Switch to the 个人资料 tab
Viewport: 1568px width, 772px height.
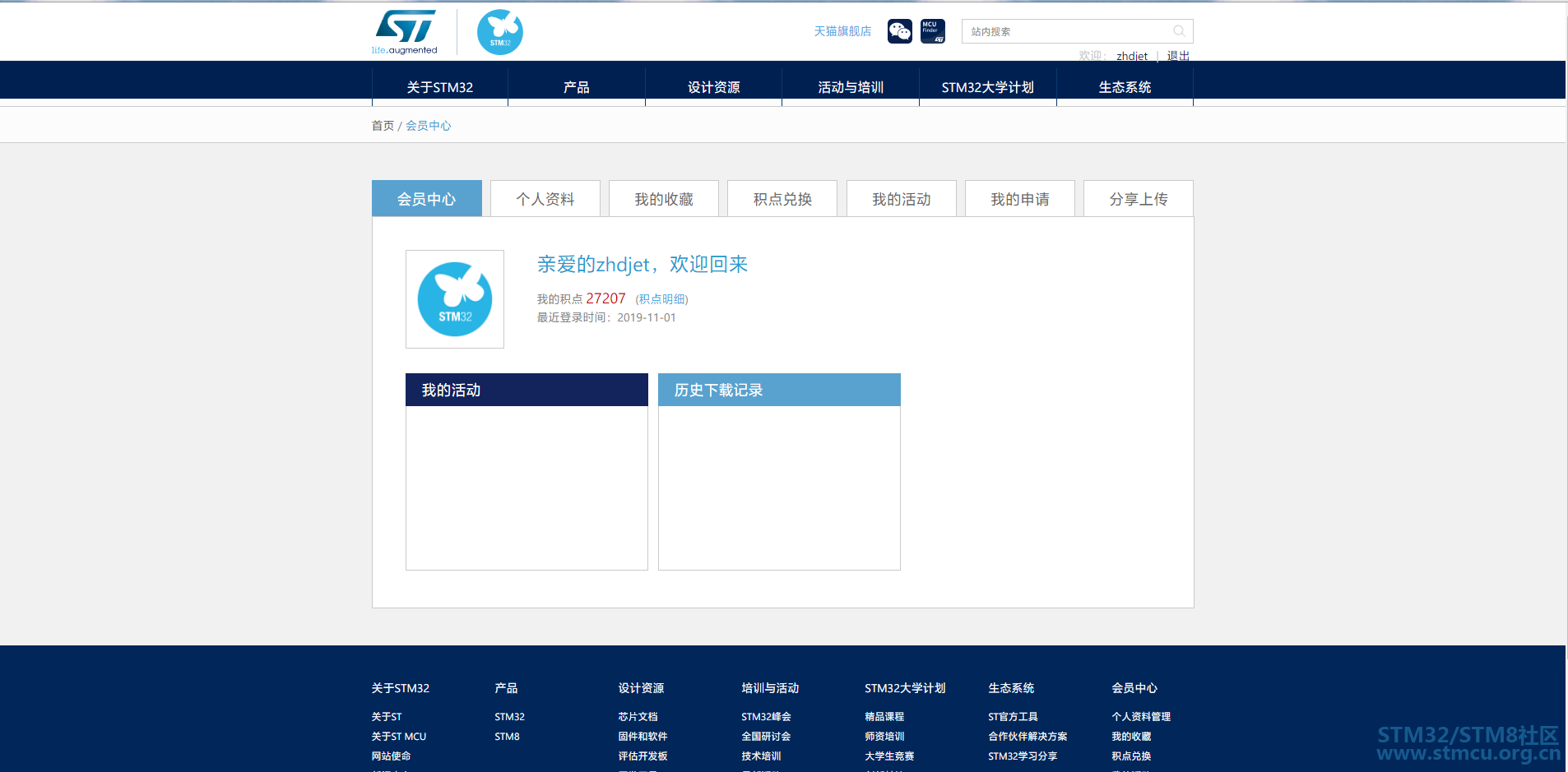545,199
